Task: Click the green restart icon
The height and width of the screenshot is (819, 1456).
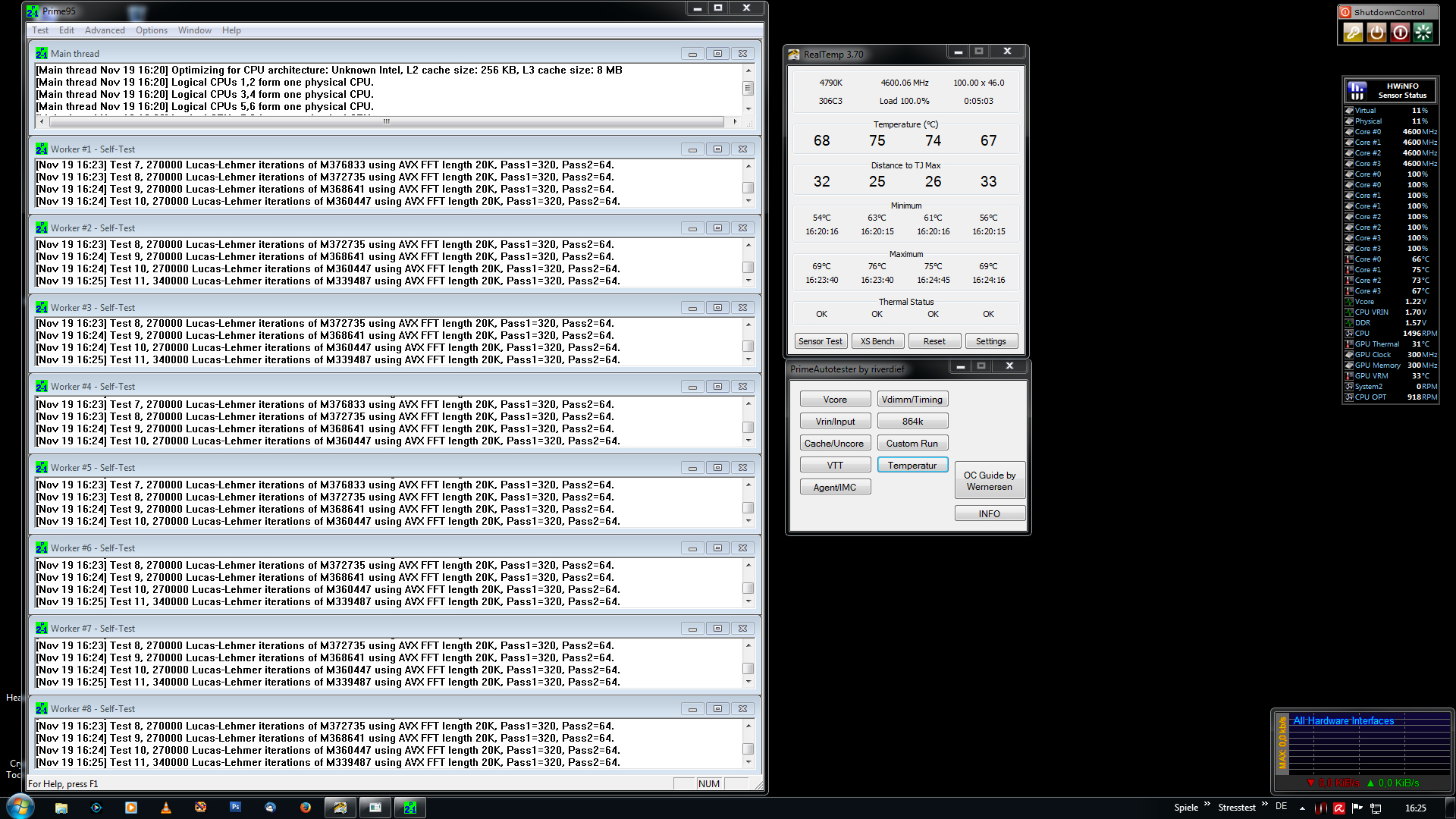Action: 1423,32
